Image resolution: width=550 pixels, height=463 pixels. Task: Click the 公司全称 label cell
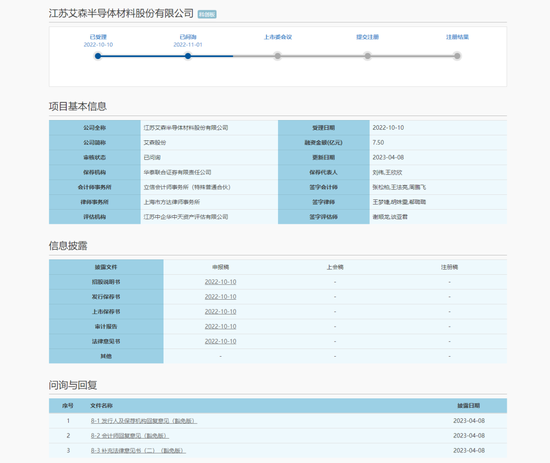[x=95, y=128]
